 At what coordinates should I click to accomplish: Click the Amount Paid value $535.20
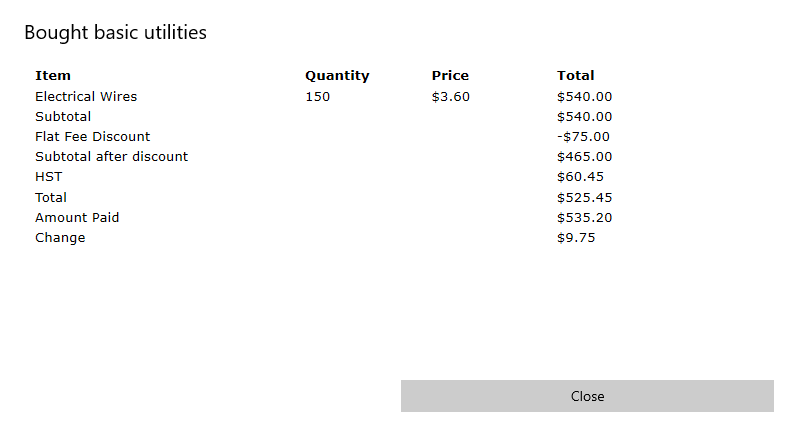[x=584, y=218]
